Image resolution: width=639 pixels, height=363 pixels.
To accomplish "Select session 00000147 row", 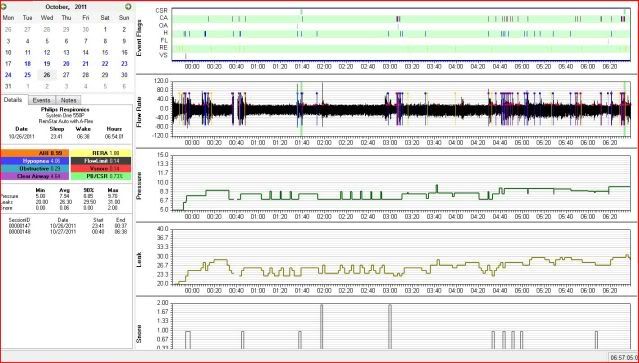I will point(67,226).
